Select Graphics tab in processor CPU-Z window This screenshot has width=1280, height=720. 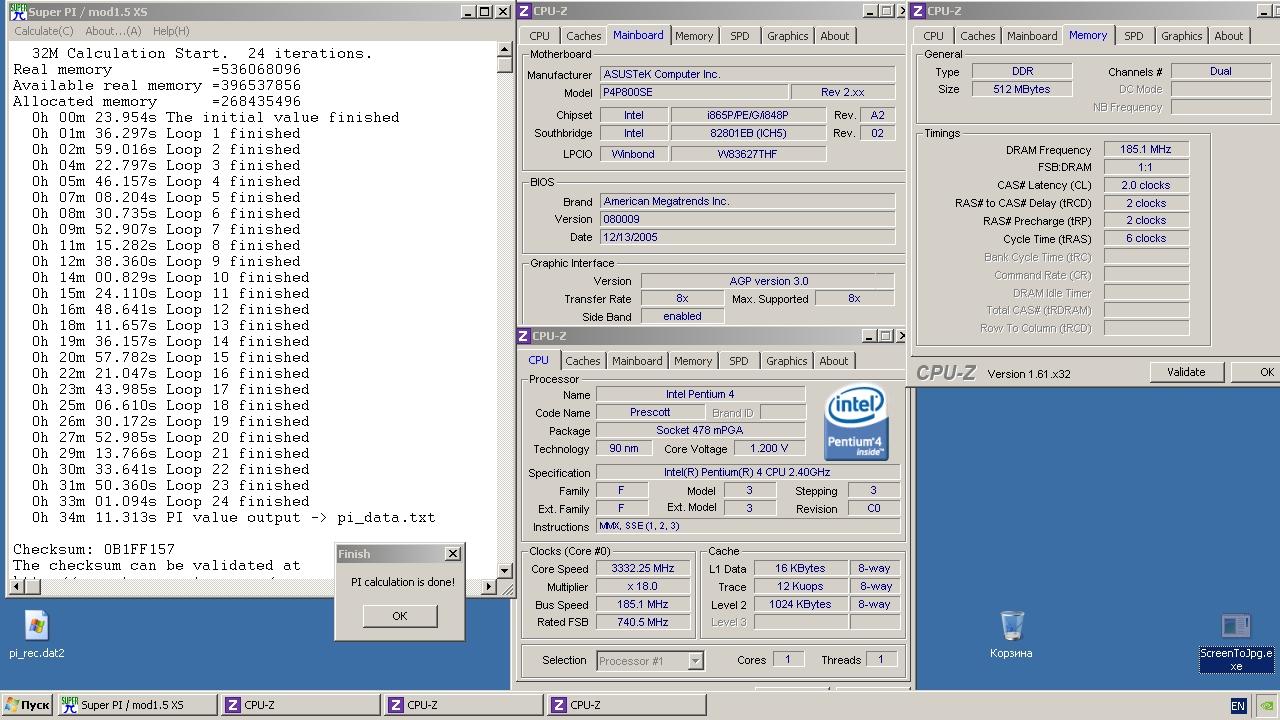pyautogui.click(x=787, y=361)
